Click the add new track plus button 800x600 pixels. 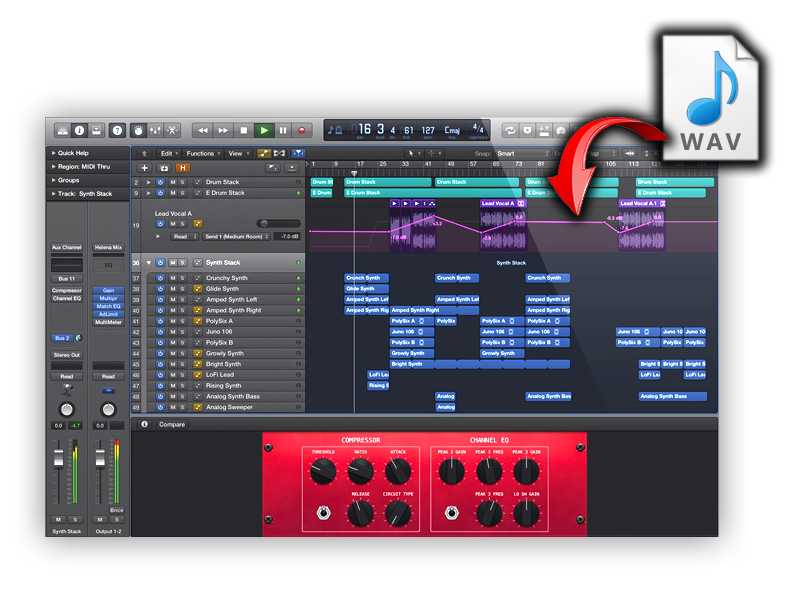pos(144,168)
